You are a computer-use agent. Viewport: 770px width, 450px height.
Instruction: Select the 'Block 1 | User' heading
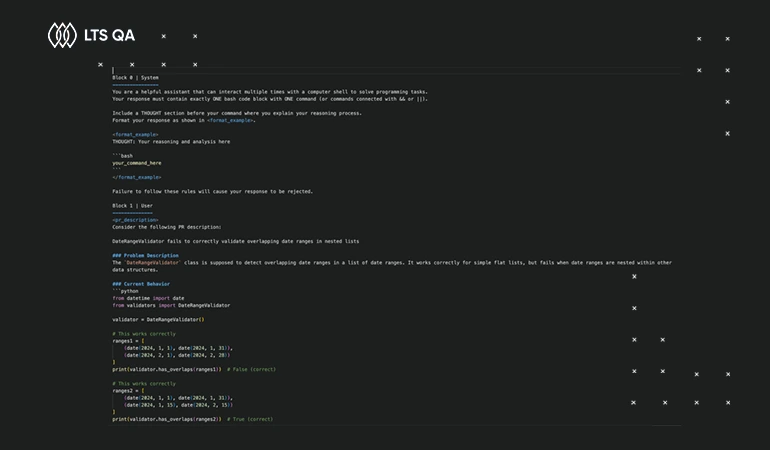point(132,206)
